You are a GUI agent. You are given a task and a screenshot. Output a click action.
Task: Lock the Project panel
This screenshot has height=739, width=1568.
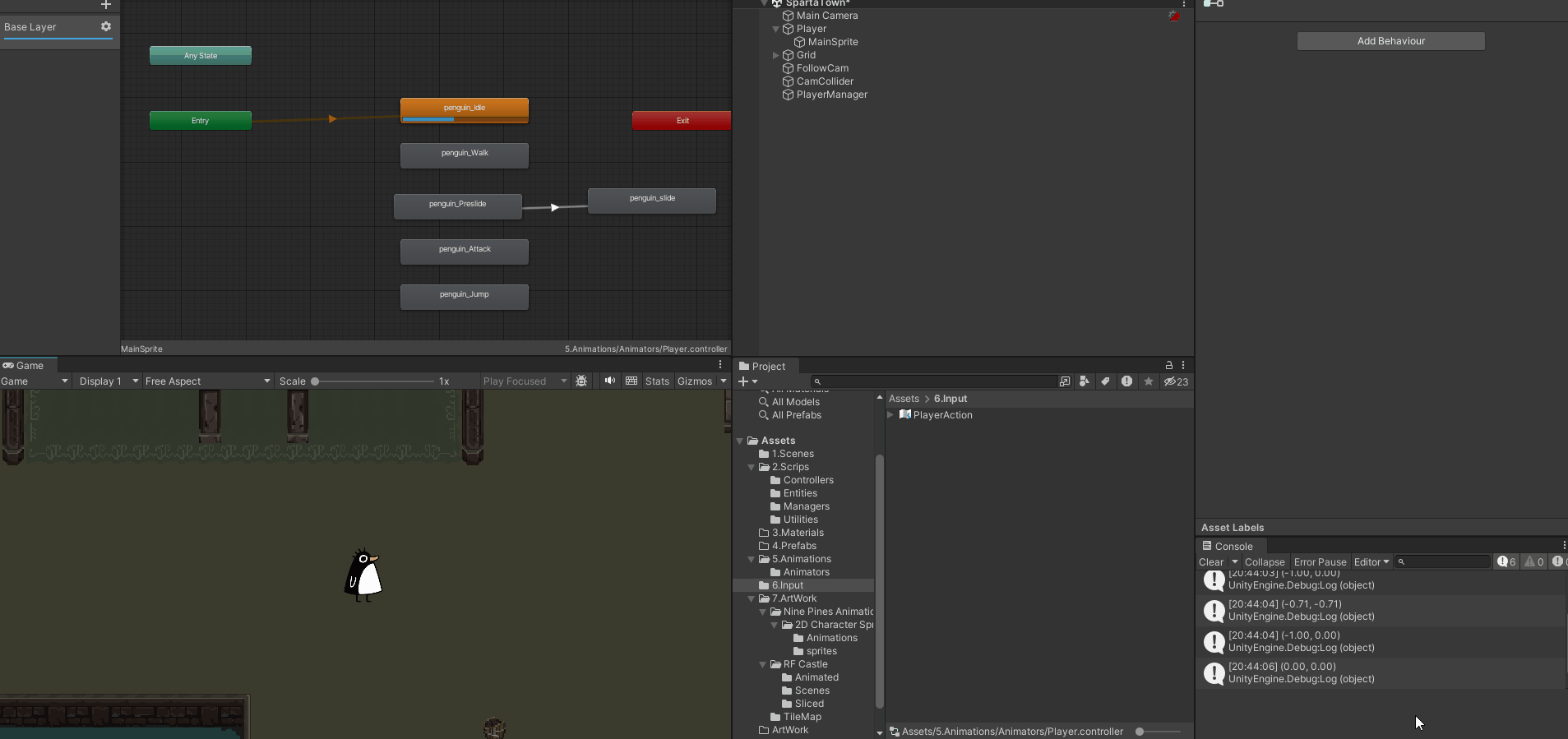pos(1168,365)
